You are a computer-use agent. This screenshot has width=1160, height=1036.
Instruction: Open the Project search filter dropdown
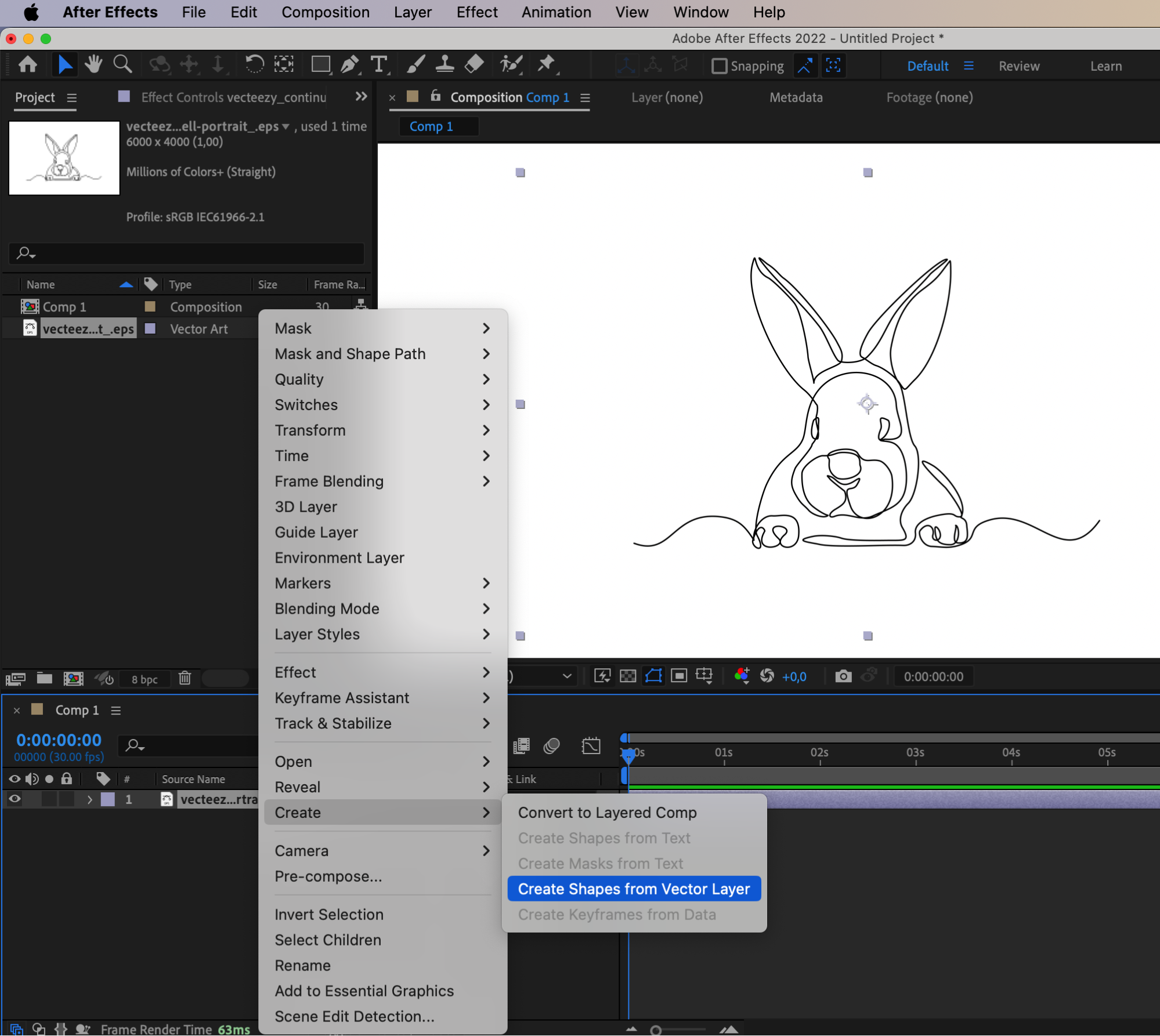coord(26,253)
